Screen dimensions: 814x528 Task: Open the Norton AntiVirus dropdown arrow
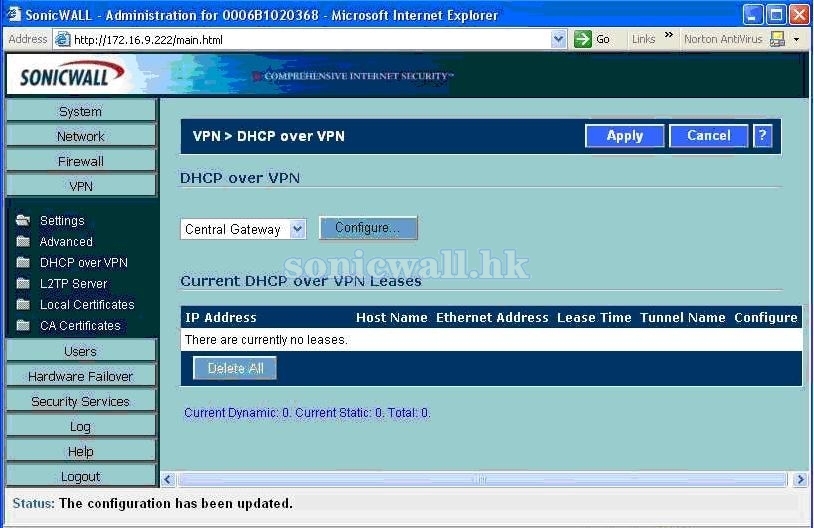[x=796, y=39]
